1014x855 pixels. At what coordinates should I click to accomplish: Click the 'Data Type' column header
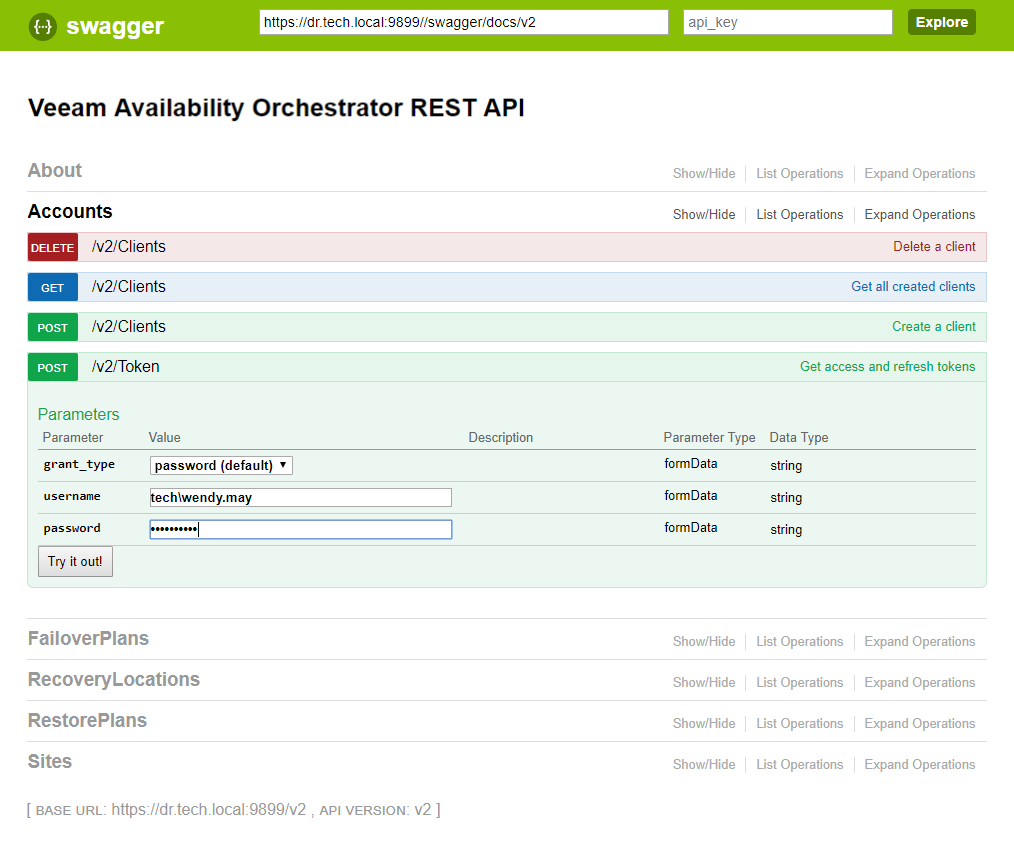[799, 438]
